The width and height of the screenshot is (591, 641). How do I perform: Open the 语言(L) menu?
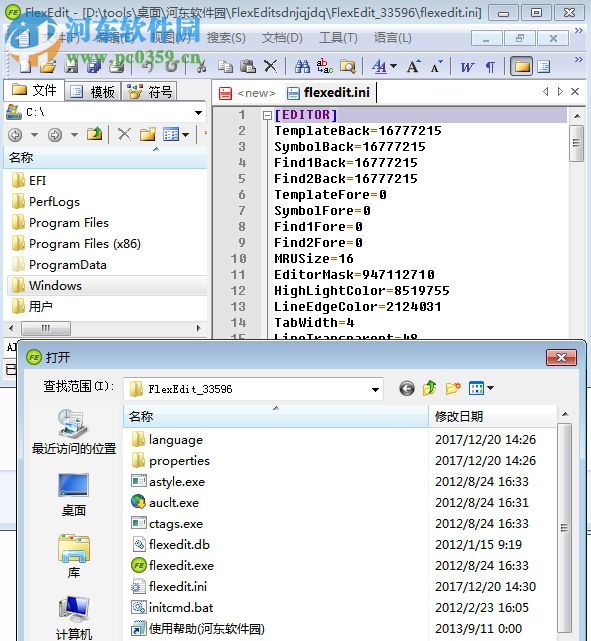(392, 38)
